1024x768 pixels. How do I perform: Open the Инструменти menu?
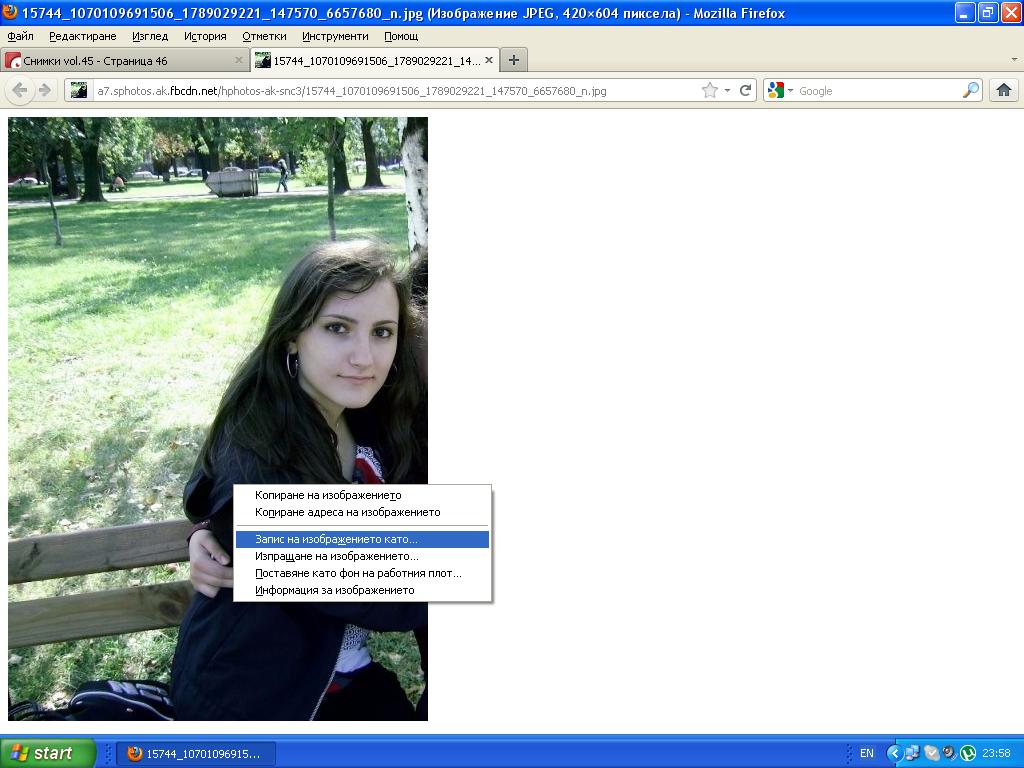[335, 36]
